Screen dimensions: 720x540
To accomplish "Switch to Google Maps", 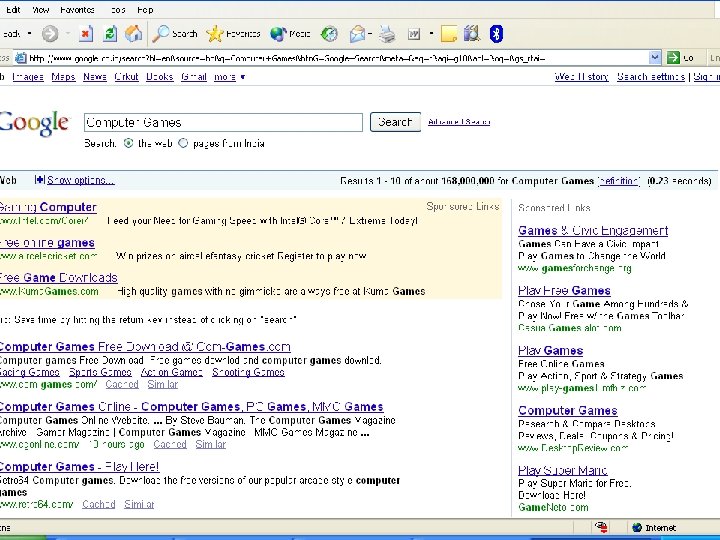I will [x=63, y=77].
